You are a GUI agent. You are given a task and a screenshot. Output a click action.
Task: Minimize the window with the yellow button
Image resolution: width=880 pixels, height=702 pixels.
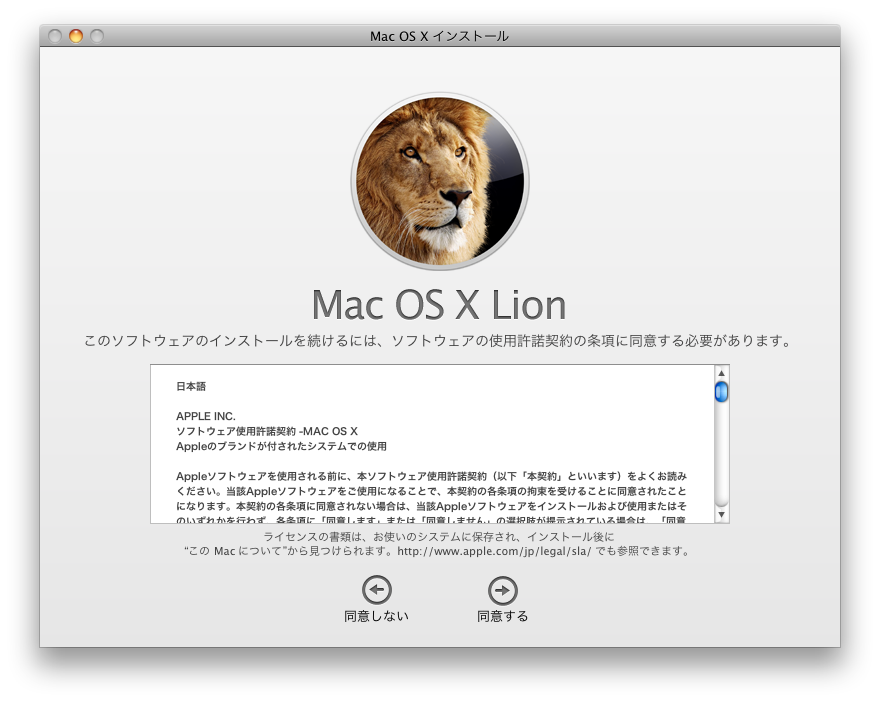(x=76, y=36)
